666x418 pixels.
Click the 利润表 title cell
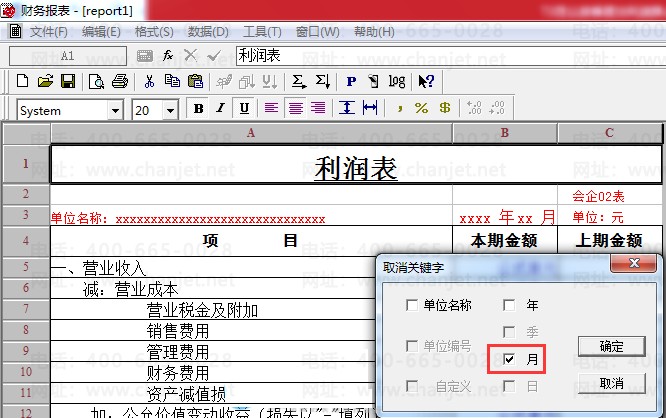(356, 165)
